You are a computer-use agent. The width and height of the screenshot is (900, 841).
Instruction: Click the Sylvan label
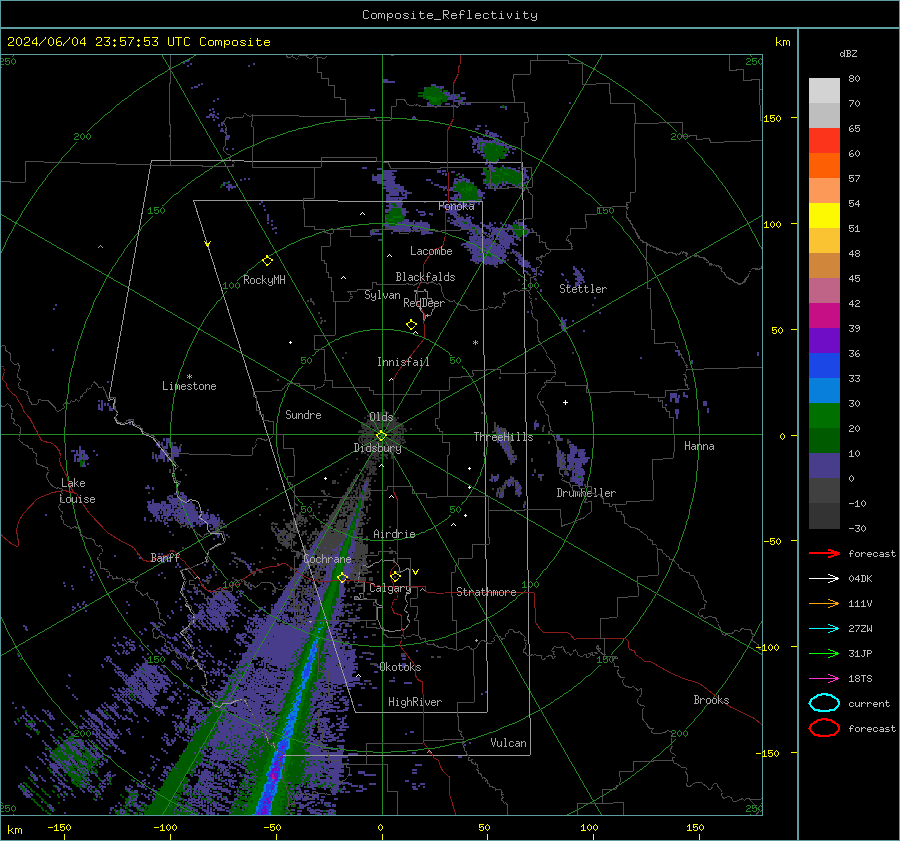click(x=382, y=295)
